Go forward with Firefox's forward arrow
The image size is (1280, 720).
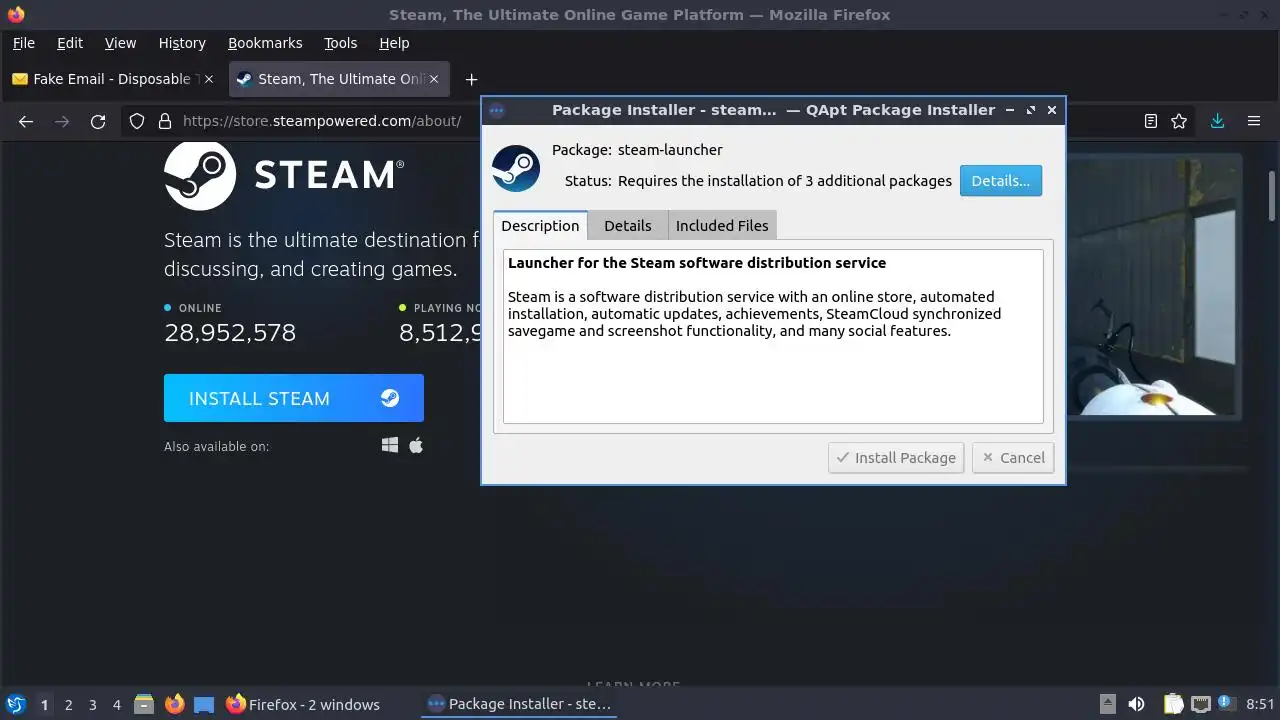point(62,121)
